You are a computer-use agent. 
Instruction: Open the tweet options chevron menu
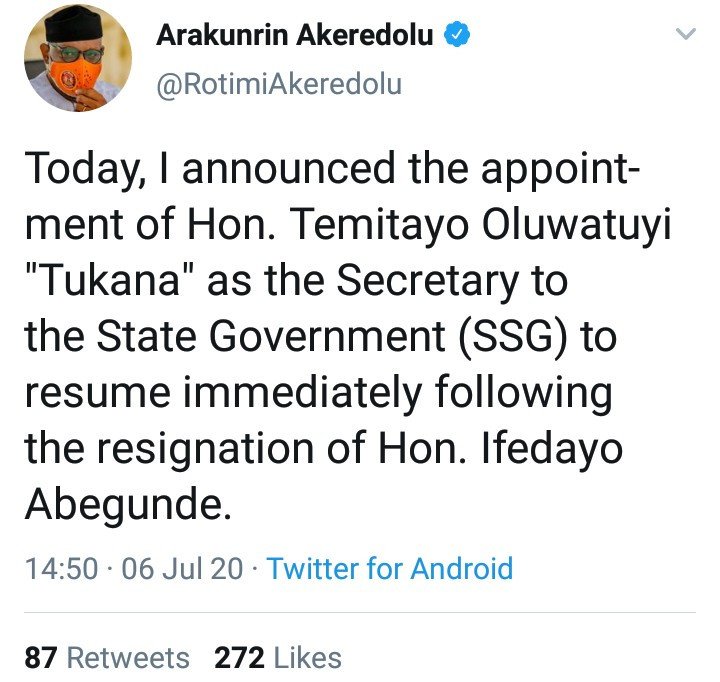(686, 34)
